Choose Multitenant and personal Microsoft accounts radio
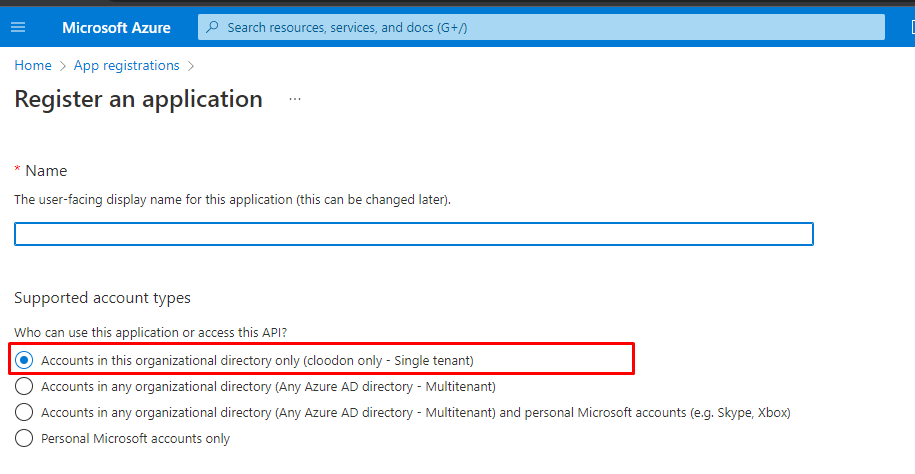Image resolution: width=915 pixels, height=474 pixels. (x=24, y=413)
